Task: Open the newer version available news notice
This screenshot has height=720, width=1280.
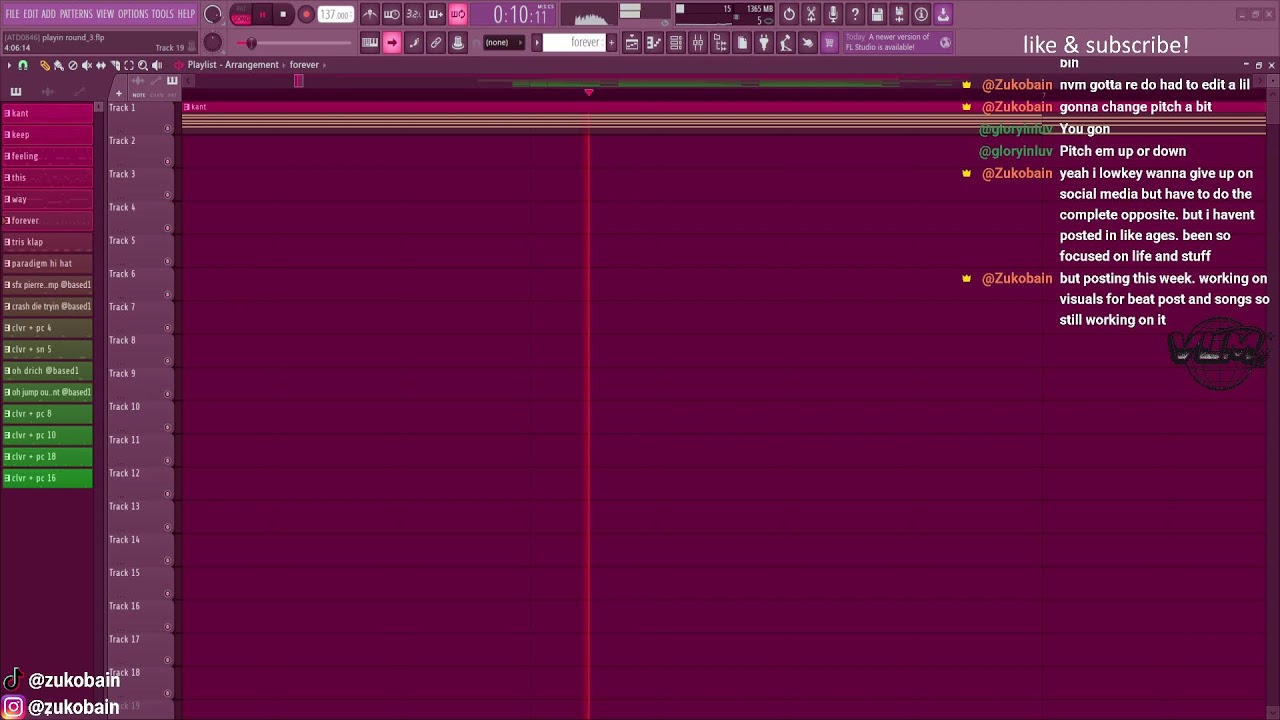Action: 899,42
